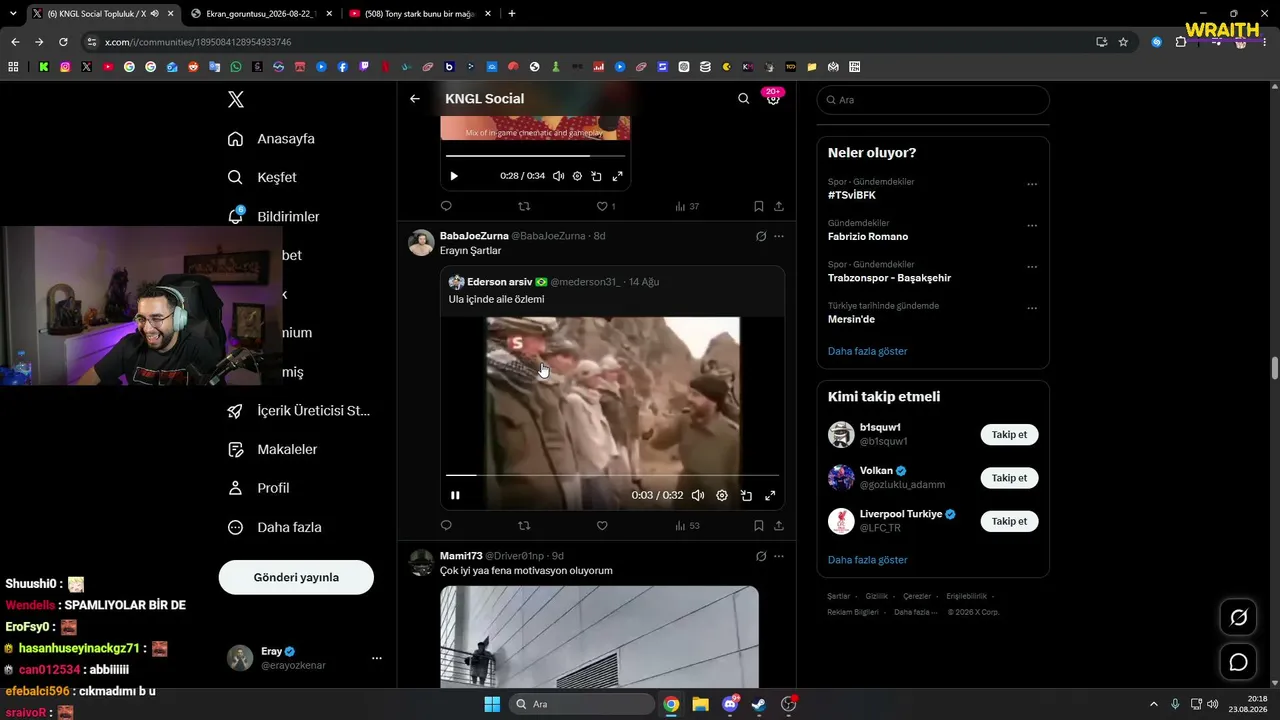The width and height of the screenshot is (1280, 720).
Task: Open BabaJoeZurna's profile avatar
Action: (421, 243)
